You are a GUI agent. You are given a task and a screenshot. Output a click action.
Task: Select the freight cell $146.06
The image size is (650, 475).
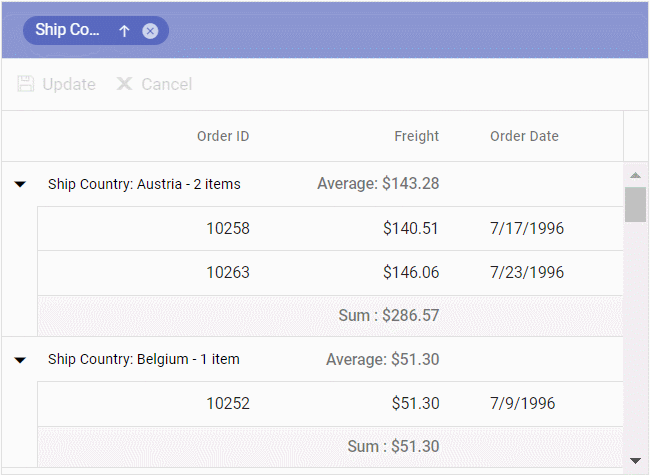pos(410,272)
